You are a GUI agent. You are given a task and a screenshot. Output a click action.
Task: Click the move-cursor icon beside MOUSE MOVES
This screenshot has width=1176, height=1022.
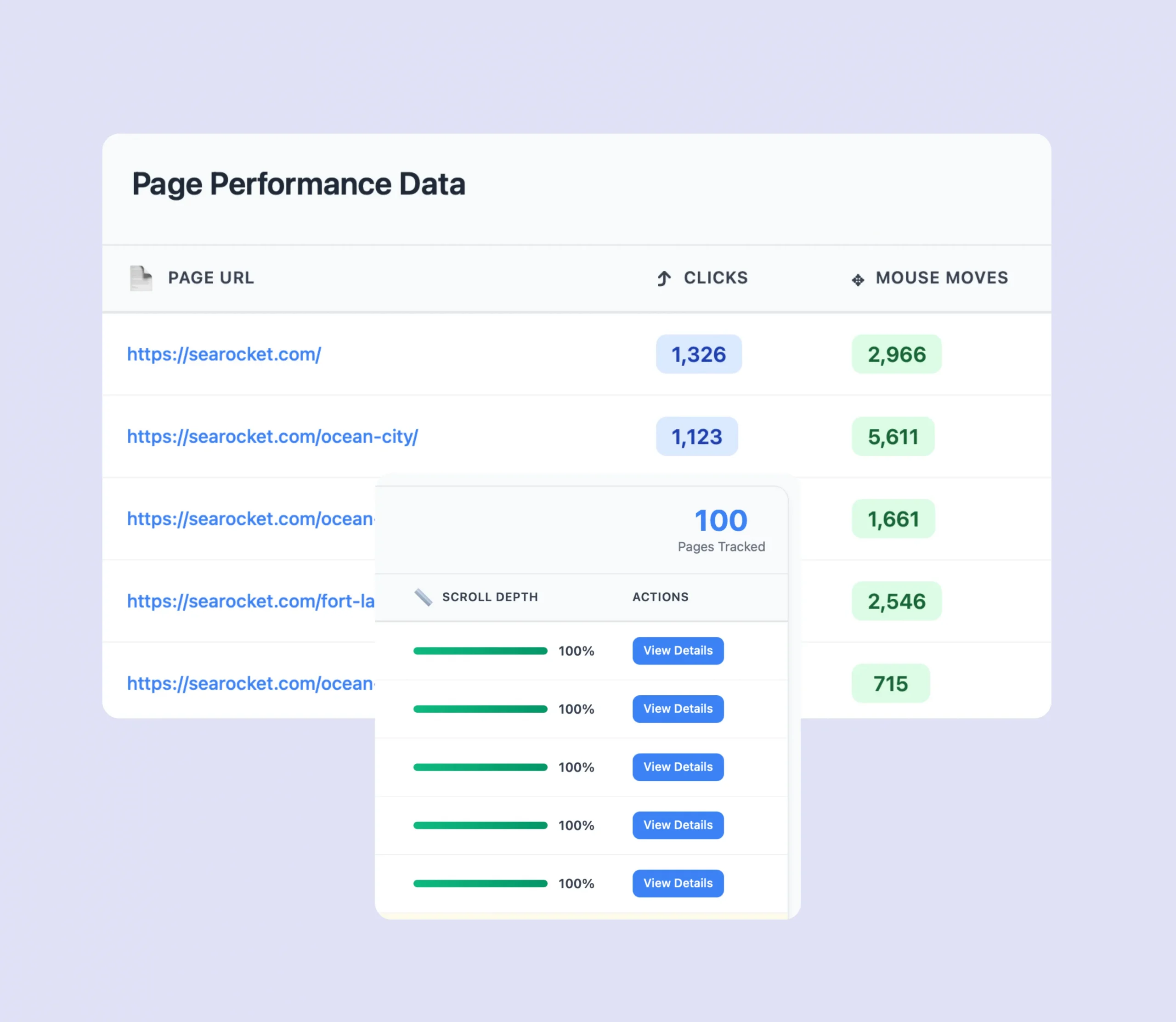click(857, 279)
